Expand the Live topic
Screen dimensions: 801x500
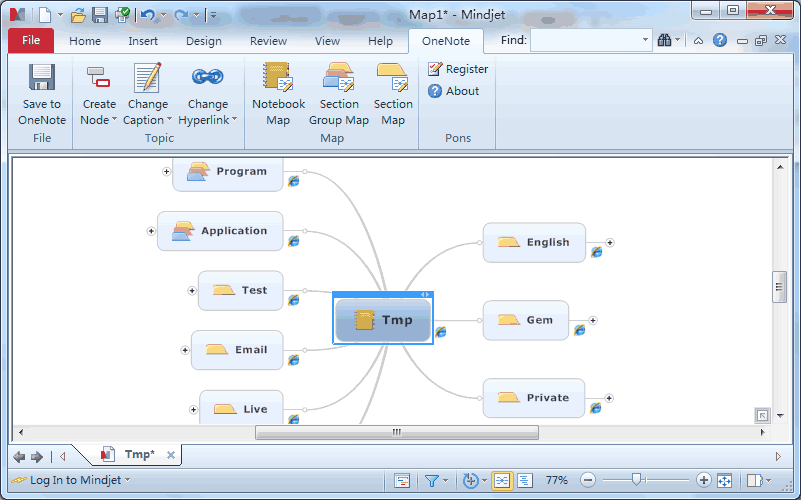click(193, 410)
